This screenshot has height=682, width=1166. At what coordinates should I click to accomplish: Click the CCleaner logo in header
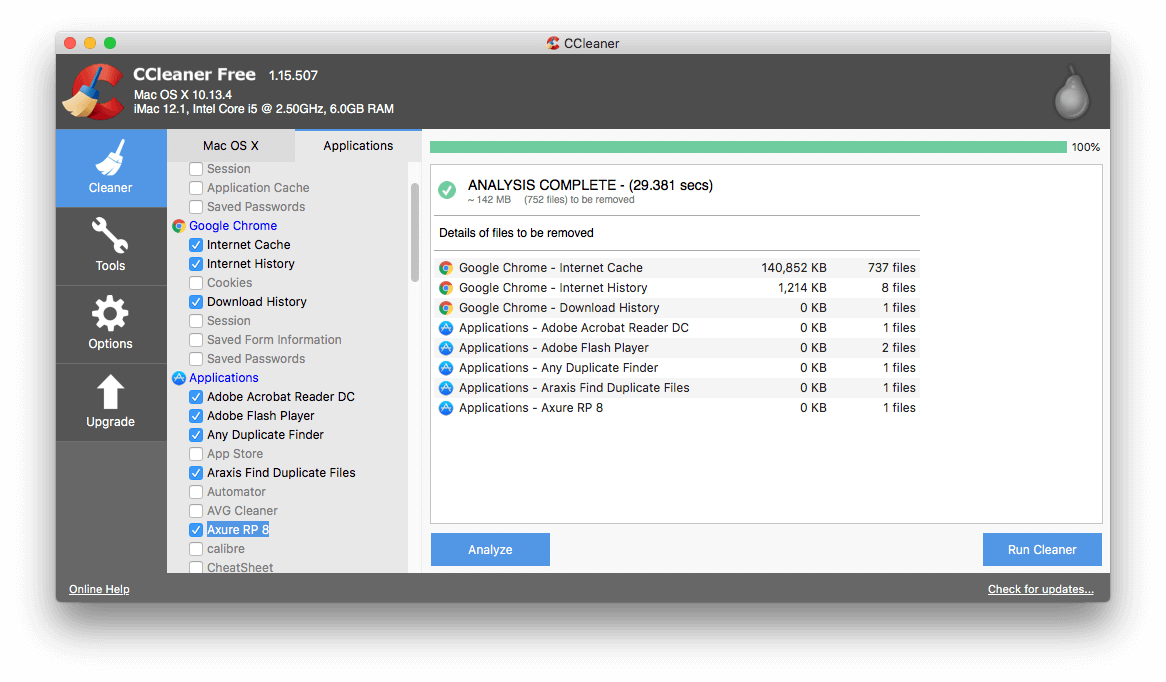pyautogui.click(x=94, y=92)
